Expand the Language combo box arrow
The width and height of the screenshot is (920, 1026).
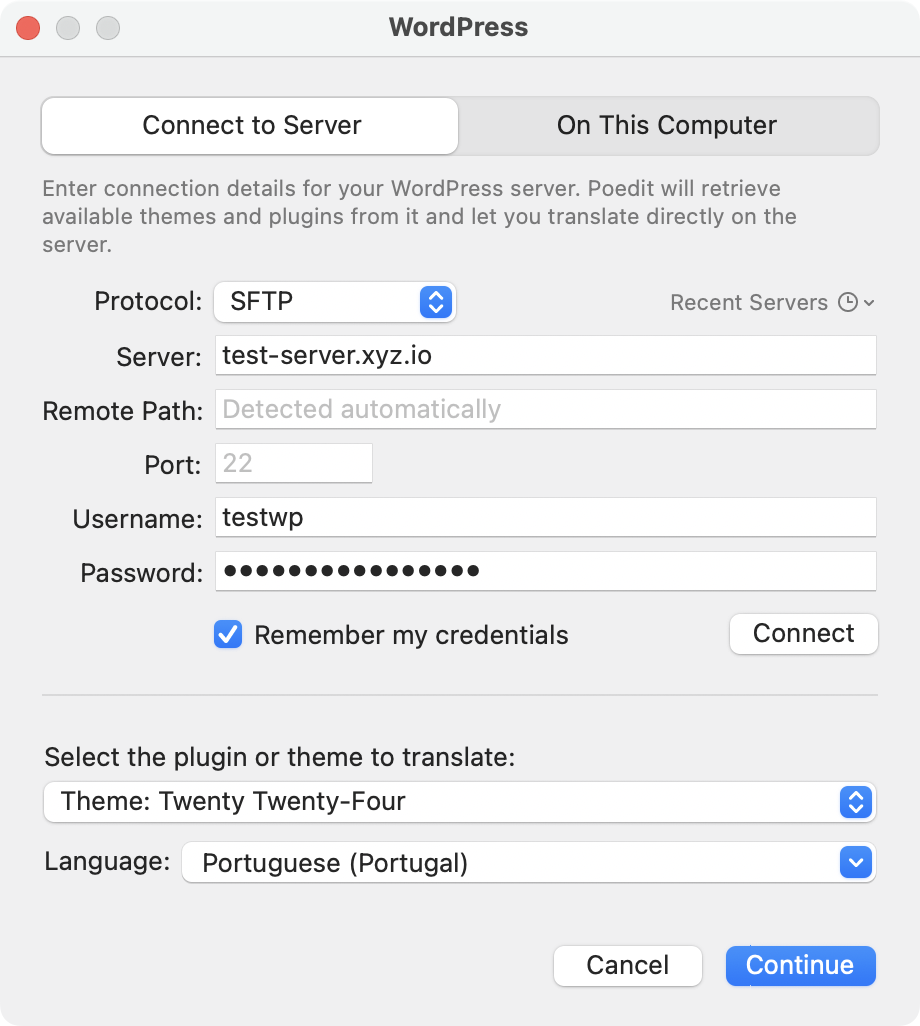tap(856, 862)
